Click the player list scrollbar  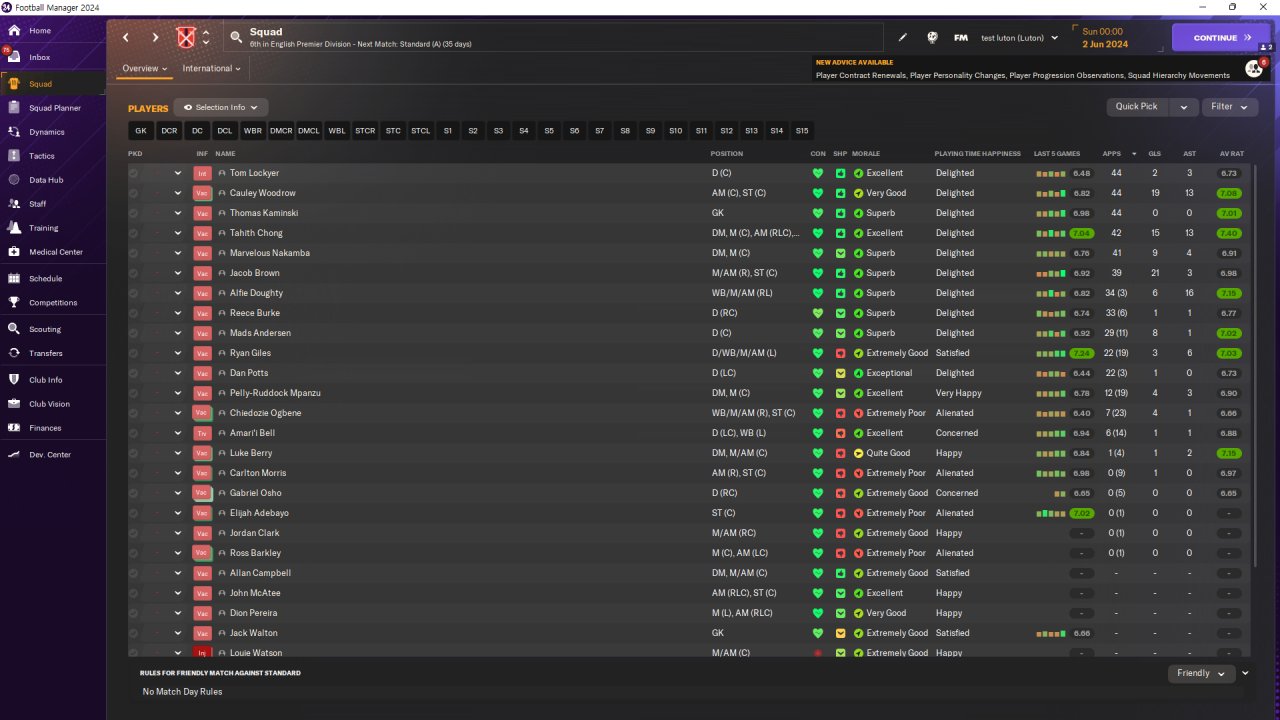tap(1256, 365)
